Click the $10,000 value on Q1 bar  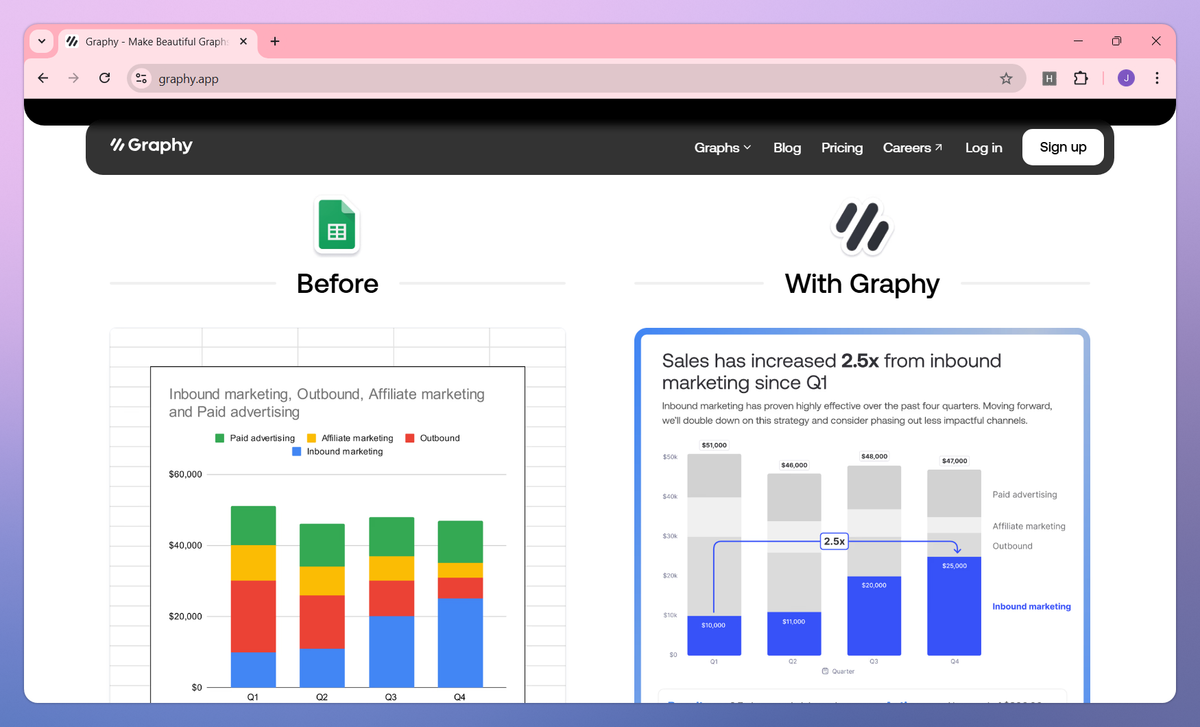tap(714, 625)
